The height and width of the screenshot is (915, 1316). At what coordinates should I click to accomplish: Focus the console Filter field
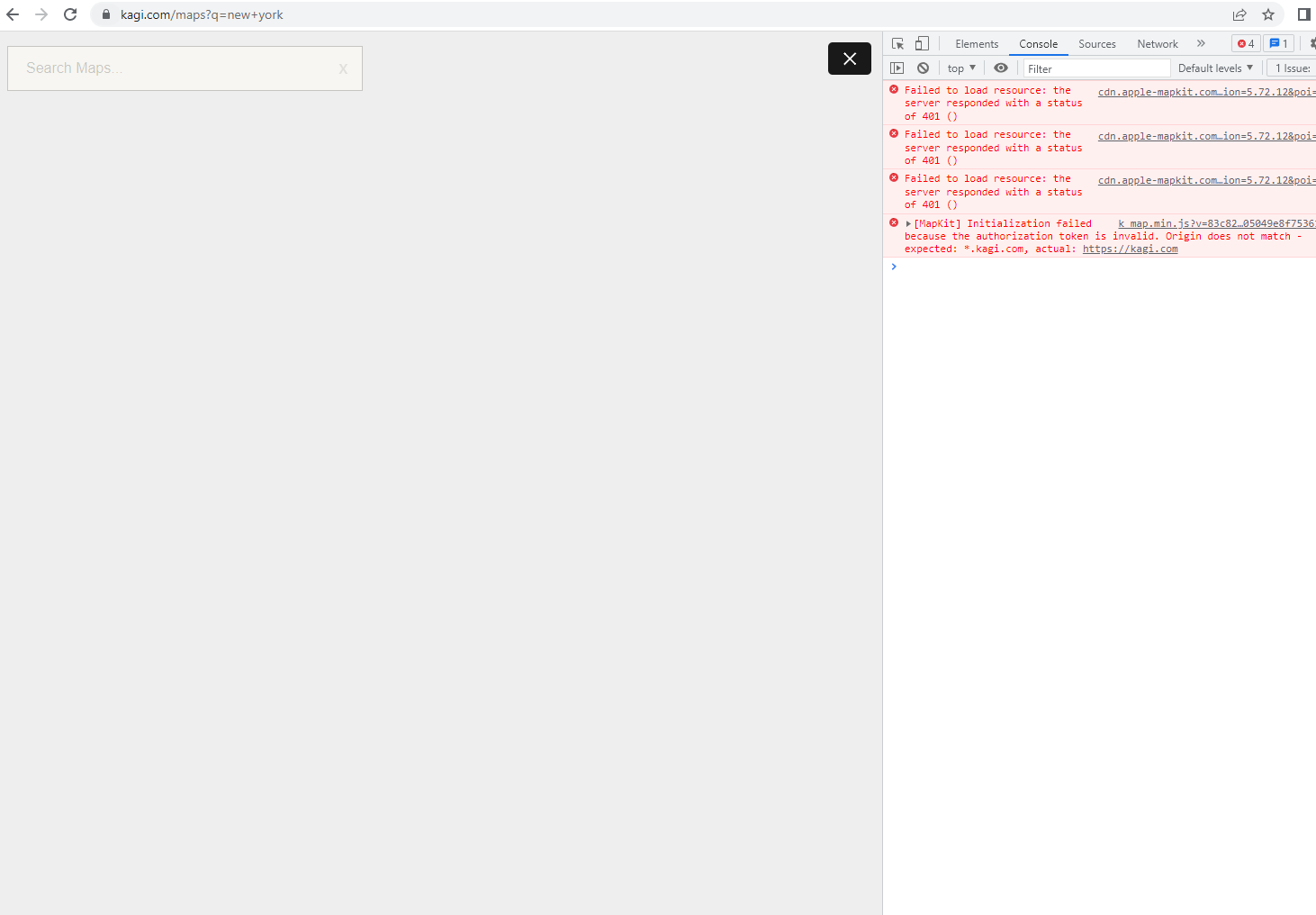coord(1096,68)
